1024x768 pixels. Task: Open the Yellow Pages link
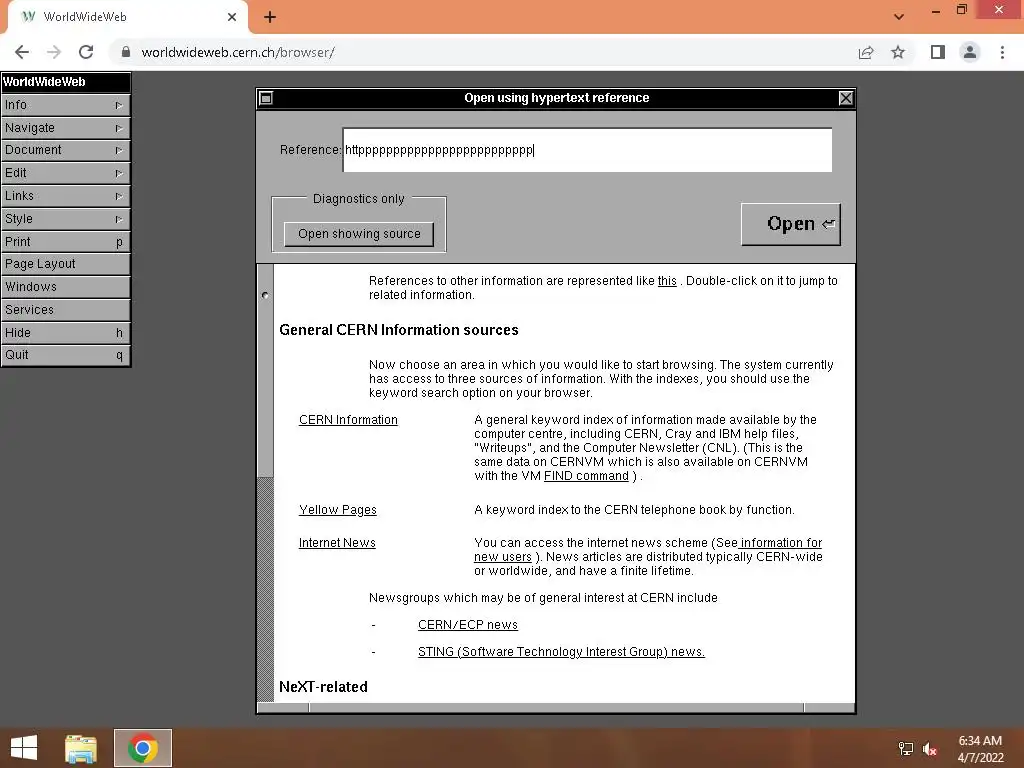(338, 510)
